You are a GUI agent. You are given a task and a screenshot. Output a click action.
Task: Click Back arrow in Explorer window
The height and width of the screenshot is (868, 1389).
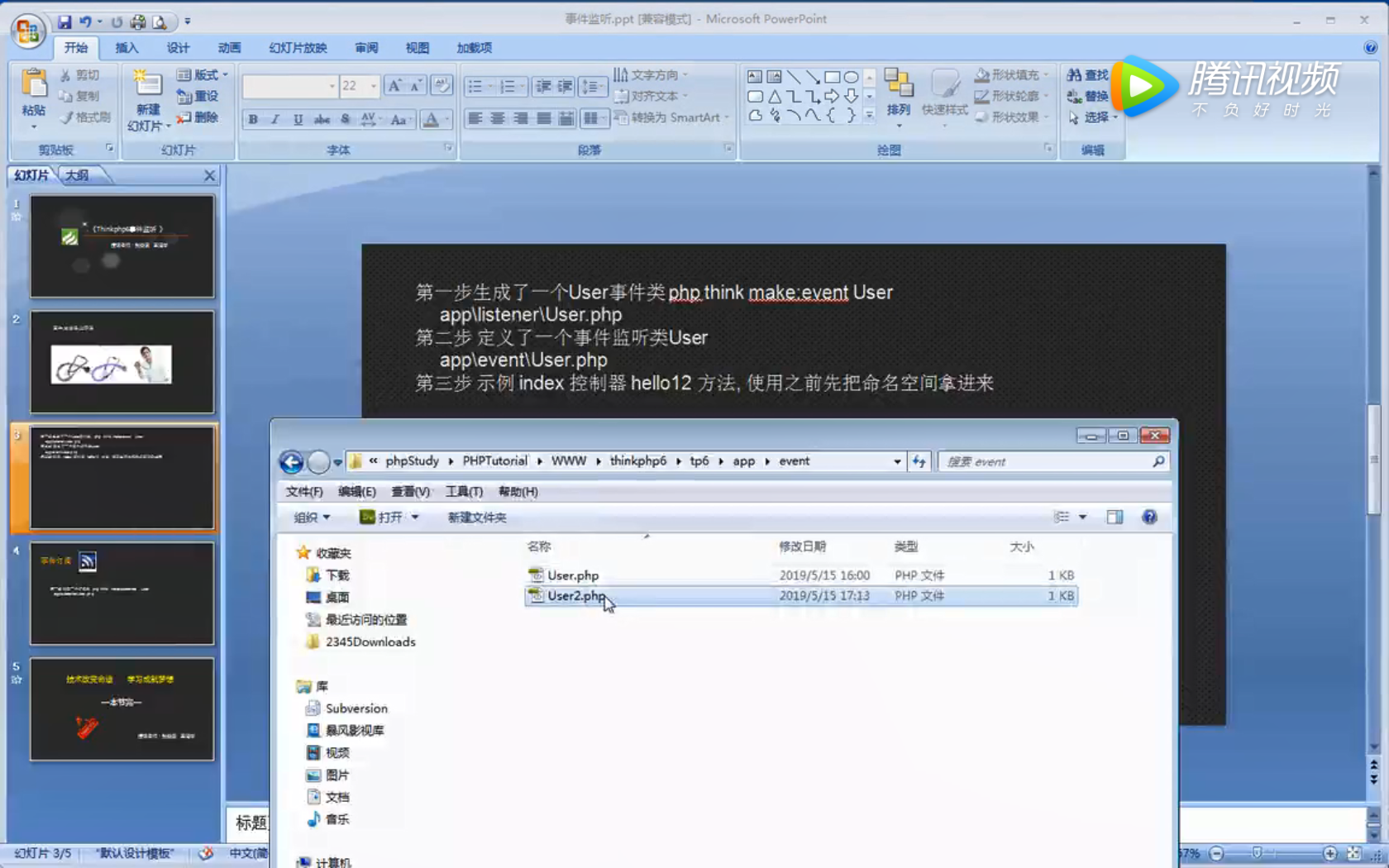click(291, 461)
